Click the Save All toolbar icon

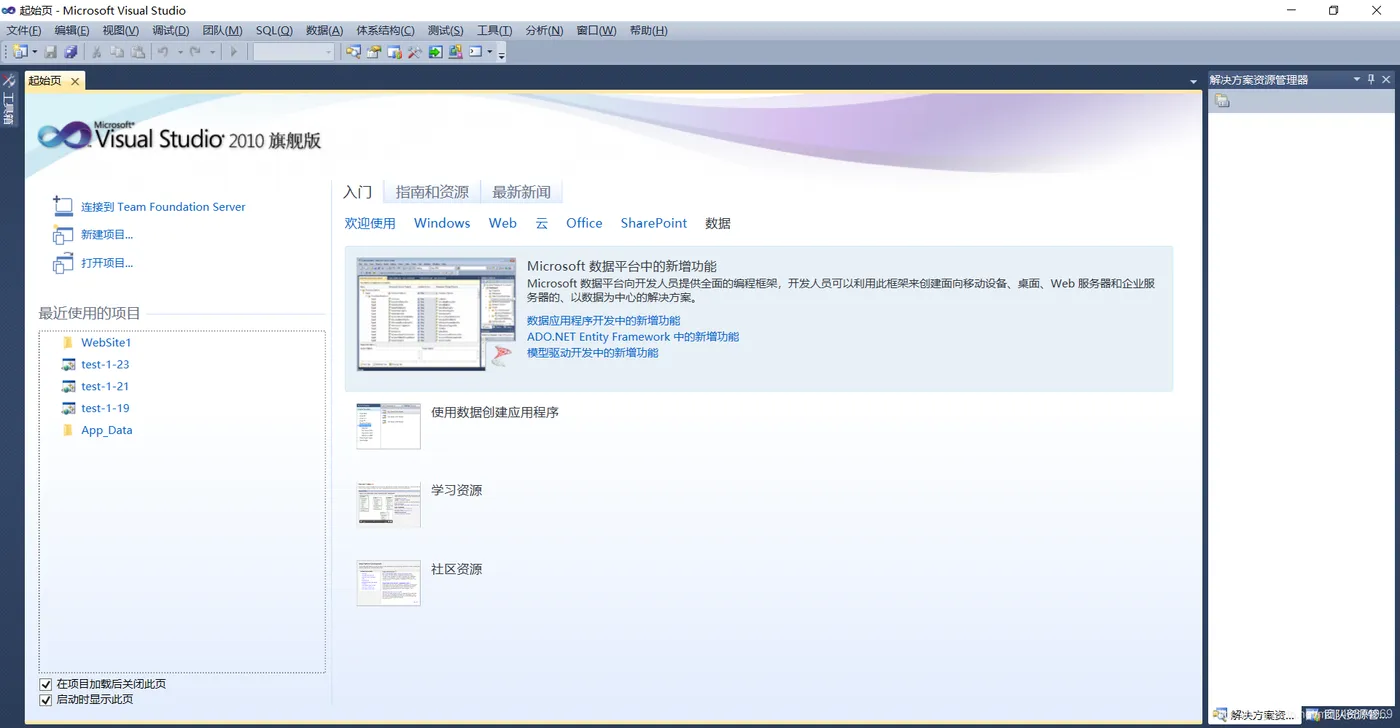70,52
